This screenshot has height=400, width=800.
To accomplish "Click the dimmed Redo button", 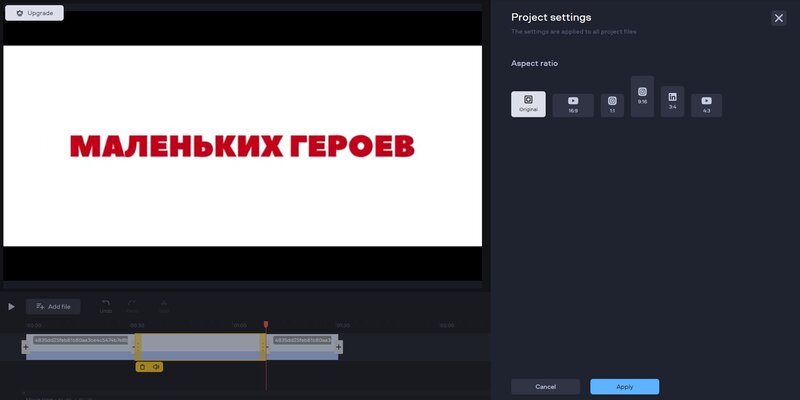I will [132, 306].
